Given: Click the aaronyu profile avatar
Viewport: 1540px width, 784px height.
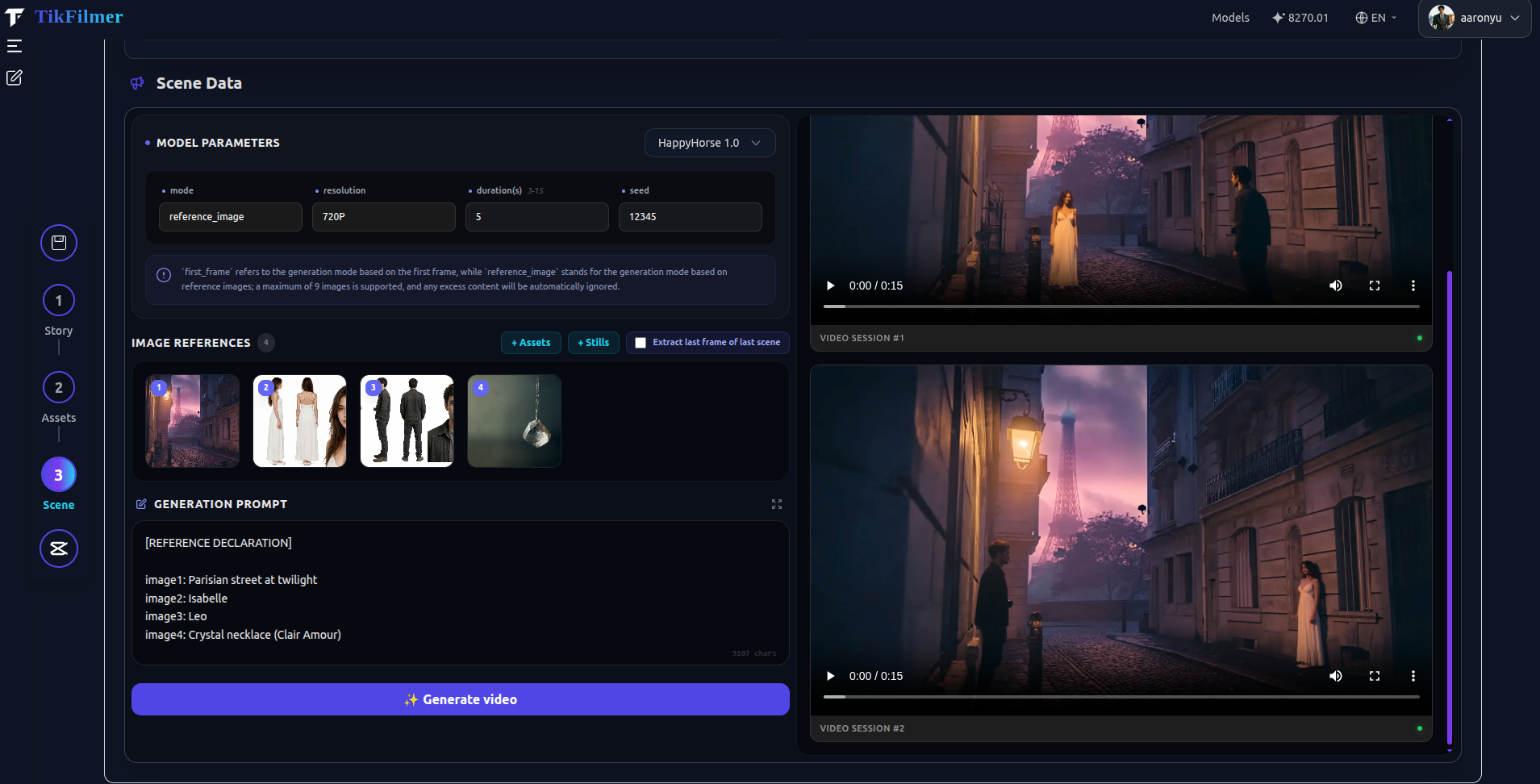Looking at the screenshot, I should tap(1441, 18).
